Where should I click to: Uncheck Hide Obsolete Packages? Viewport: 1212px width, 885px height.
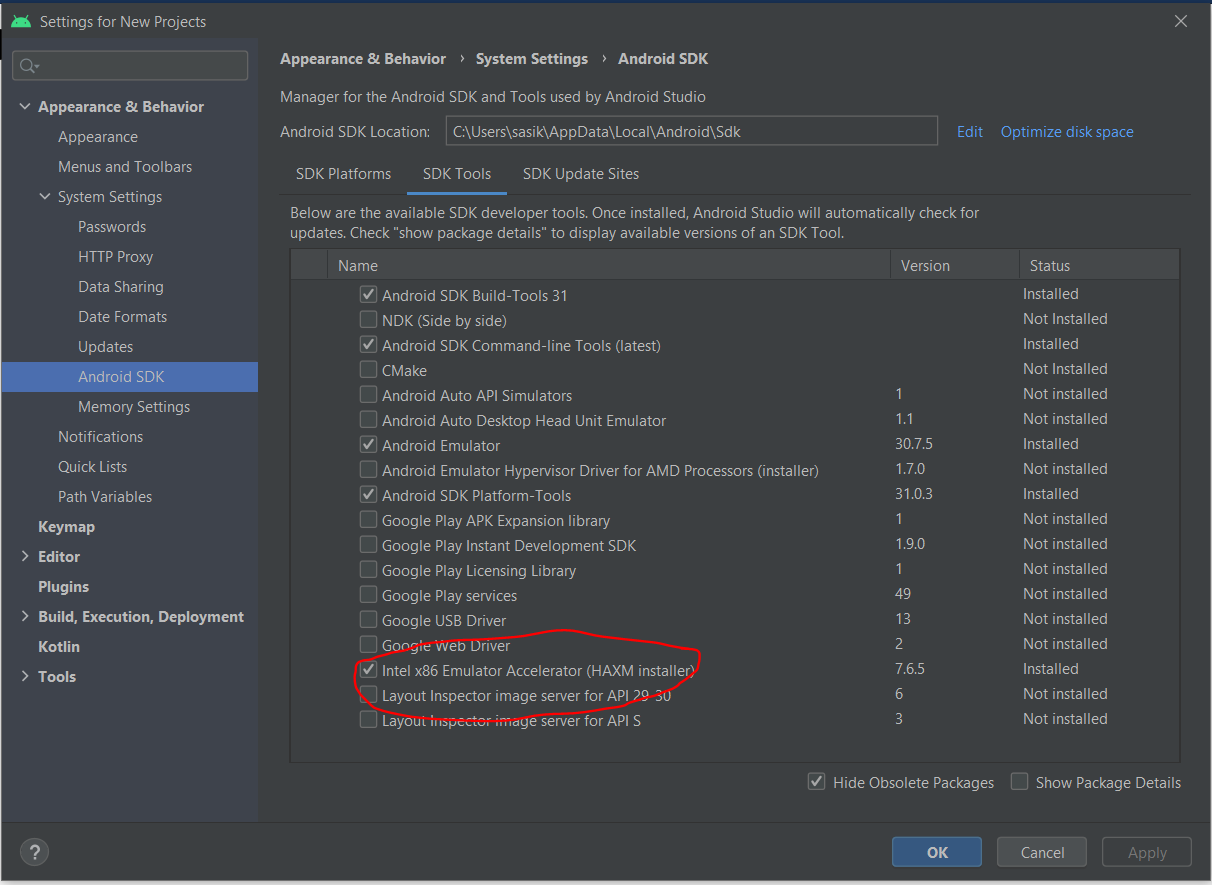click(x=817, y=782)
